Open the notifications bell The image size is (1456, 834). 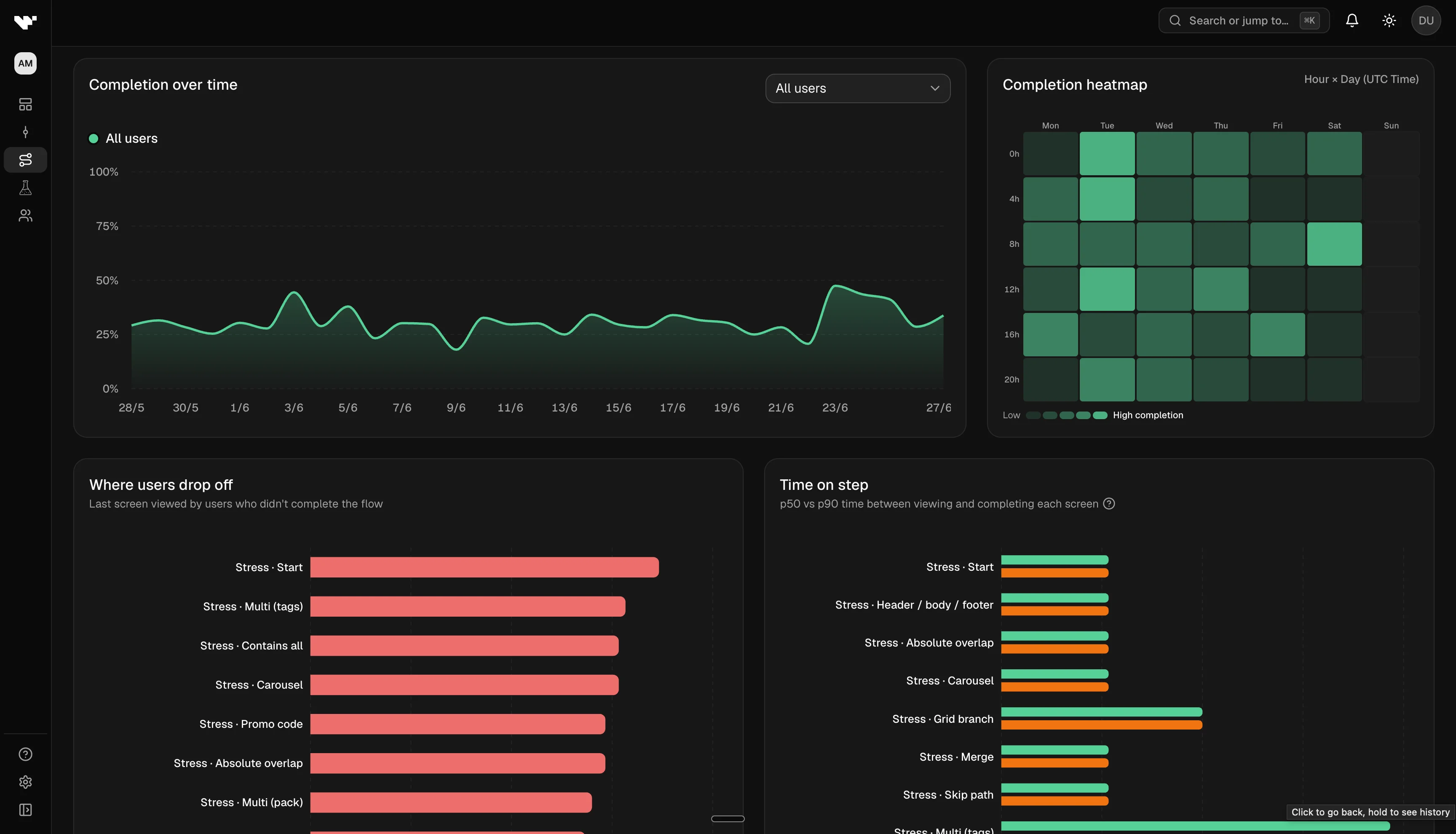pos(1352,21)
